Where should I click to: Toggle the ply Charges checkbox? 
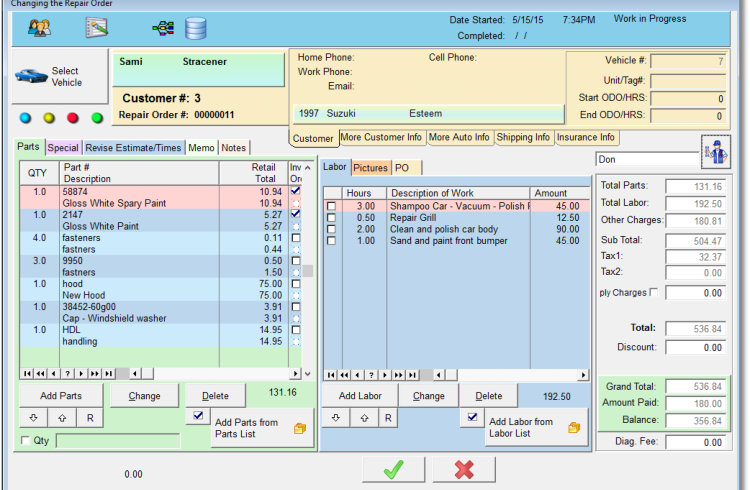[654, 292]
